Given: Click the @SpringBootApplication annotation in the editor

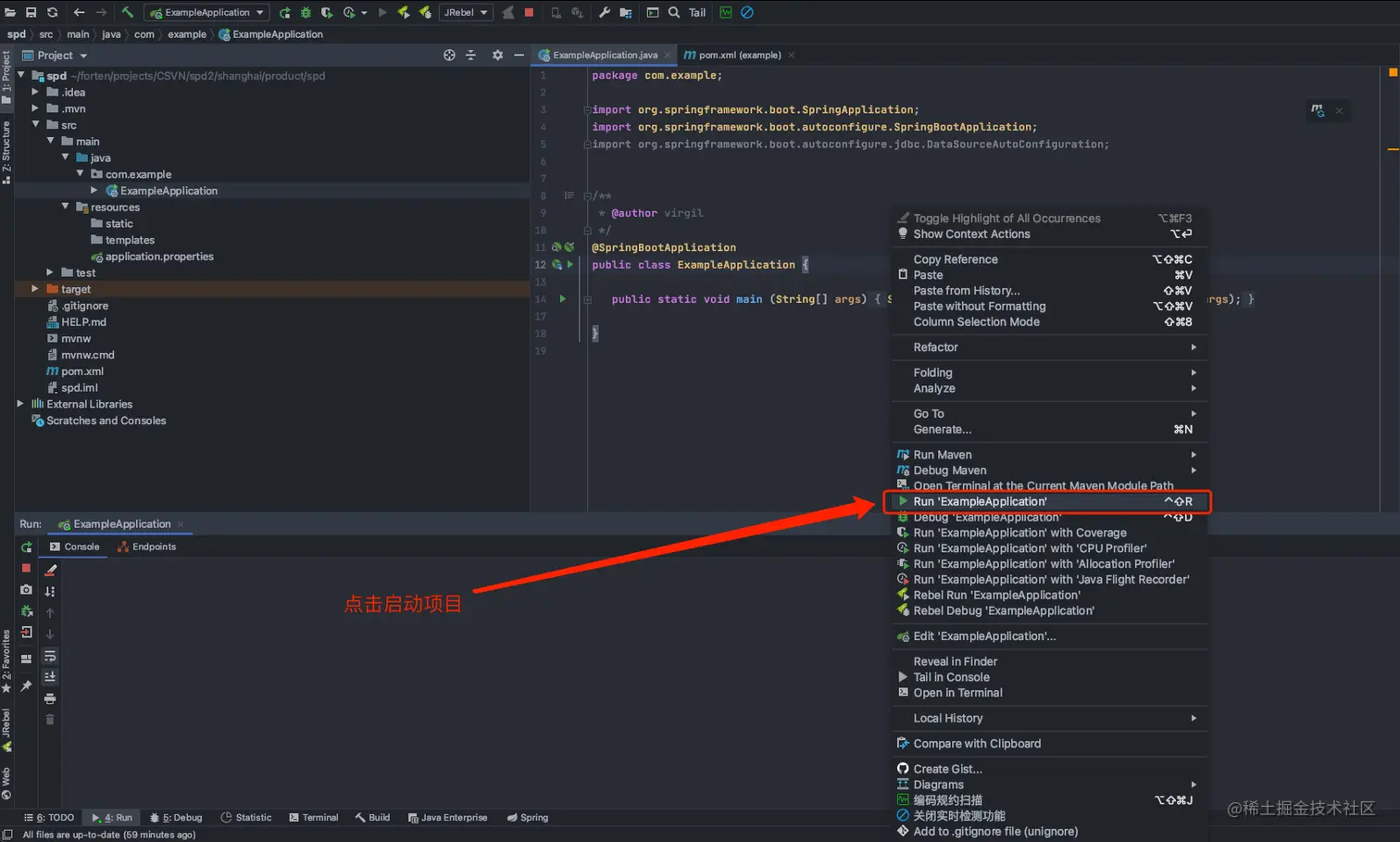Looking at the screenshot, I should (x=664, y=247).
